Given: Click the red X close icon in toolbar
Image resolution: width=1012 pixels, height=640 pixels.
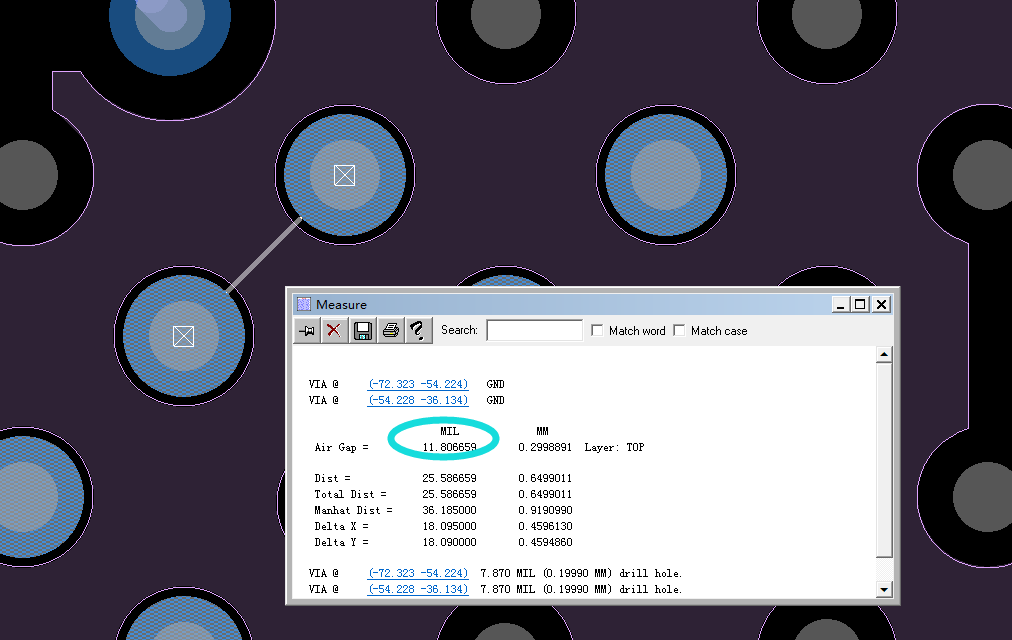Looking at the screenshot, I should point(334,331).
